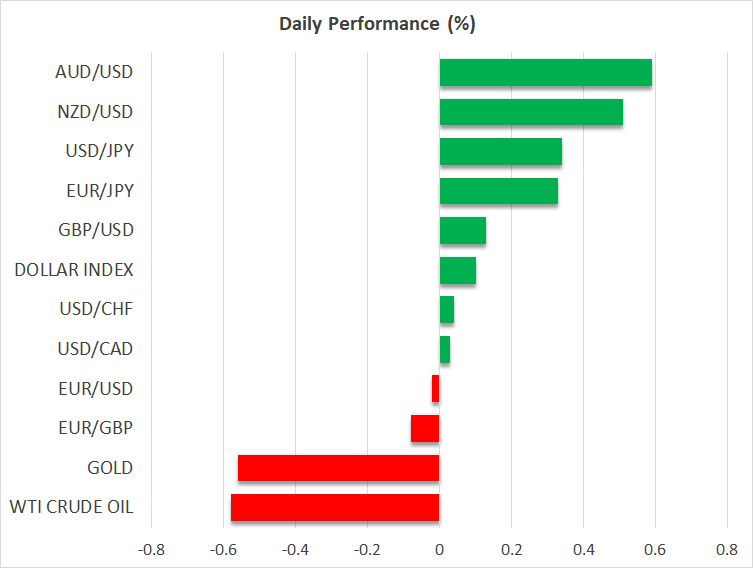753x568 pixels.
Task: Click the red EUR/GBP bar
Action: [425, 429]
